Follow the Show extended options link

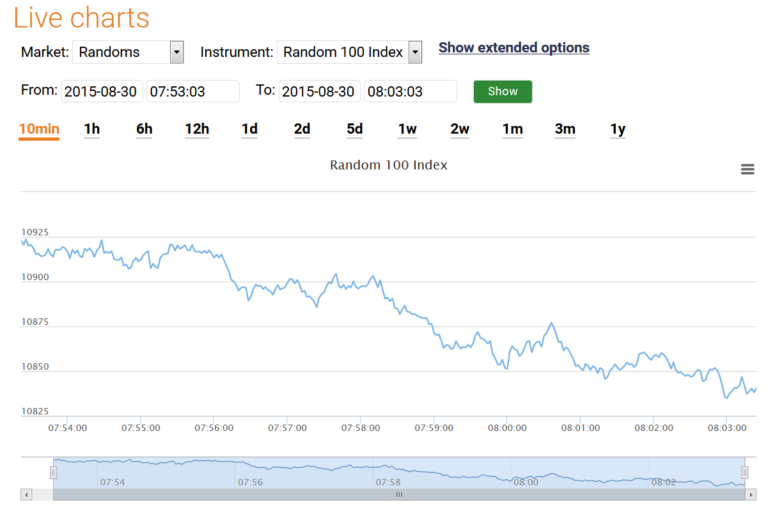[x=514, y=48]
